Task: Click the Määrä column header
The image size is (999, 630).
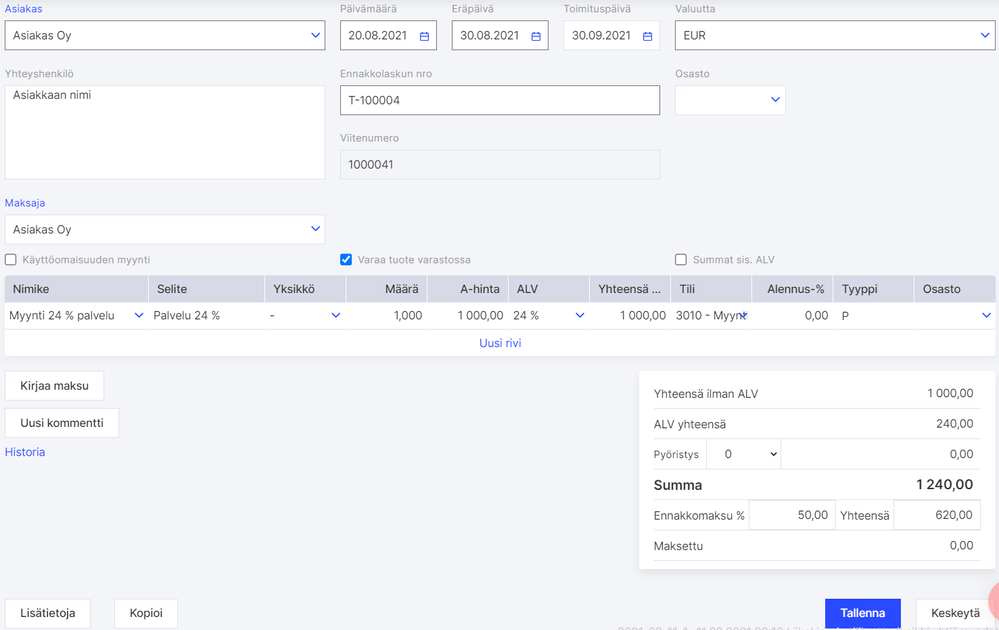Action: [x=387, y=289]
